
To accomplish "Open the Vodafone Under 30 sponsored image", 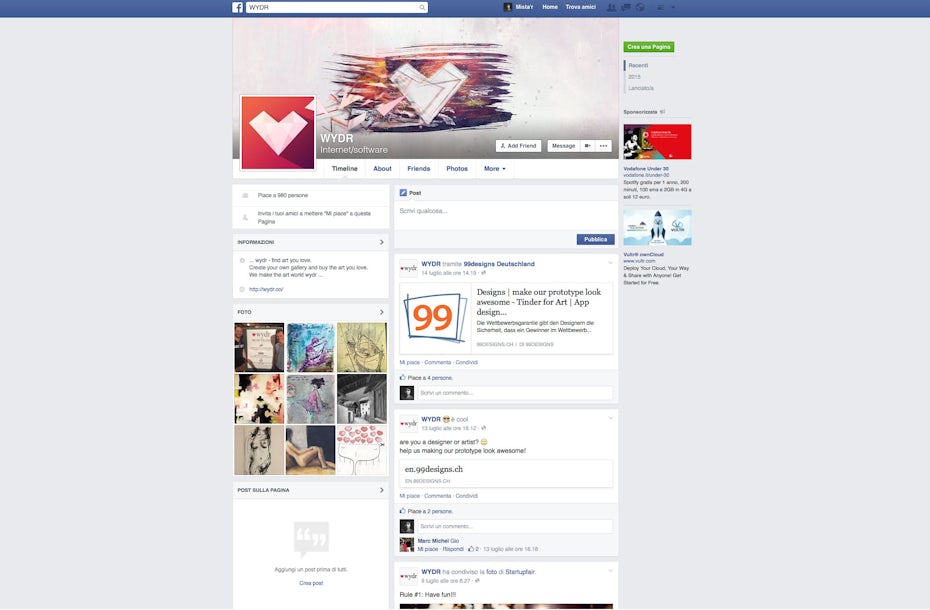I will pyautogui.click(x=657, y=141).
